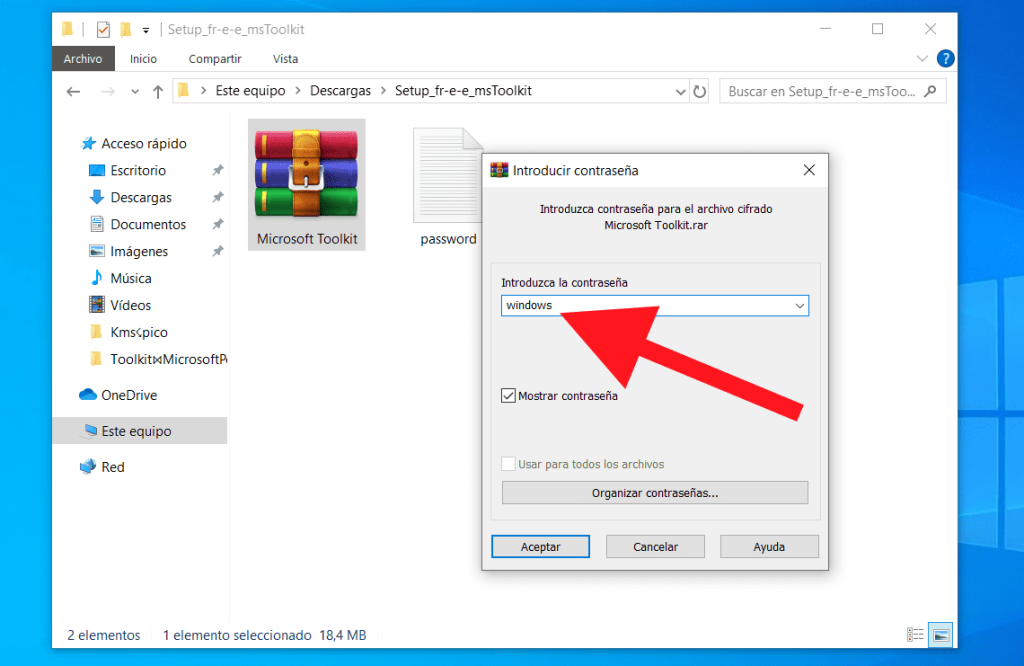Click inside the search box
The height and width of the screenshot is (666, 1024).
tap(830, 90)
